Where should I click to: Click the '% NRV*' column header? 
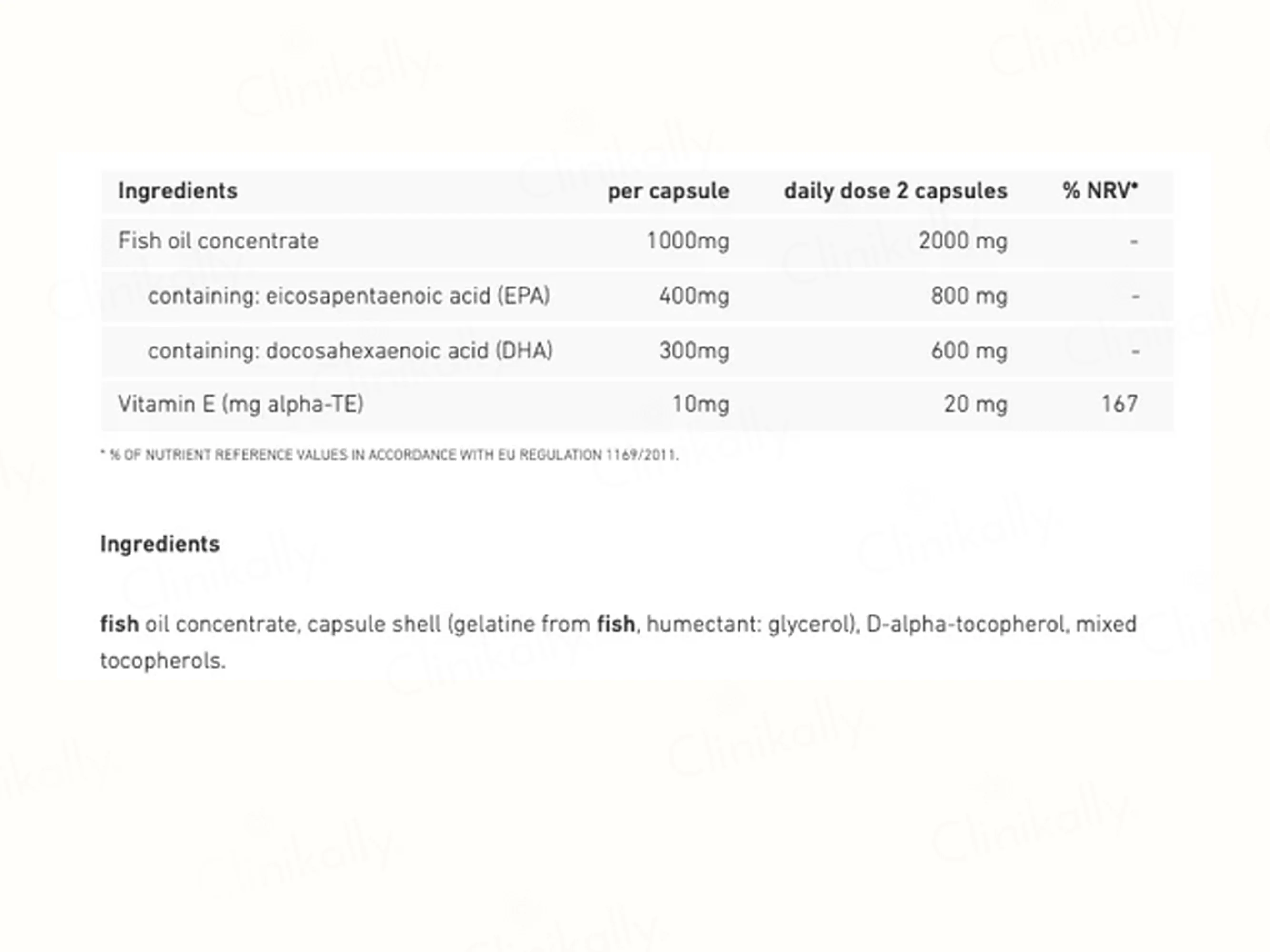pos(1100,190)
